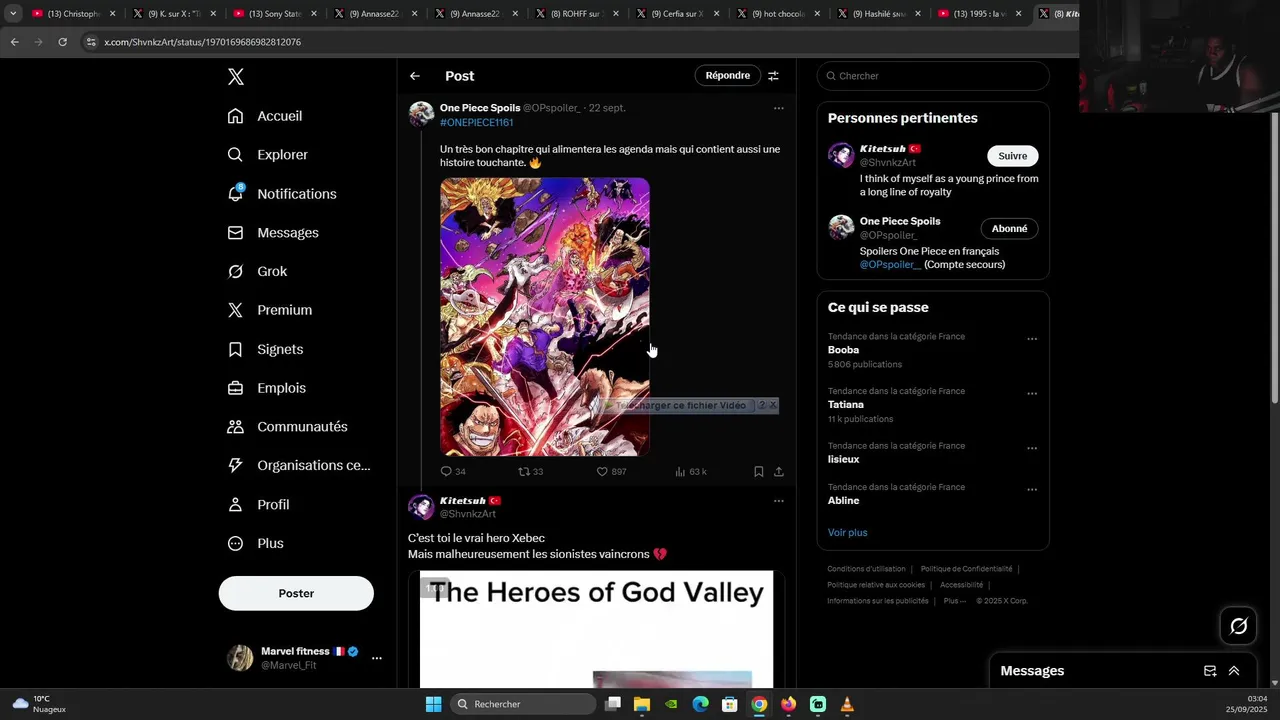Open the One Piece manga artwork image
Image resolution: width=1280 pixels, height=720 pixels.
(x=545, y=316)
